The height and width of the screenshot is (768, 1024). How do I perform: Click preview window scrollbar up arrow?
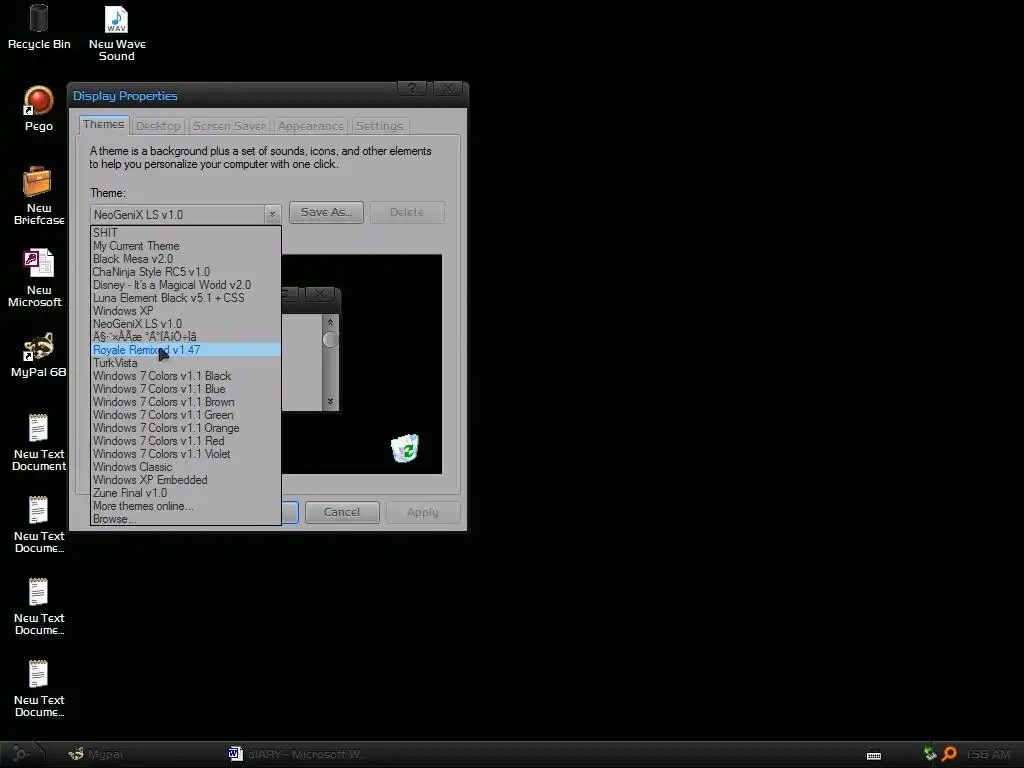coord(330,322)
